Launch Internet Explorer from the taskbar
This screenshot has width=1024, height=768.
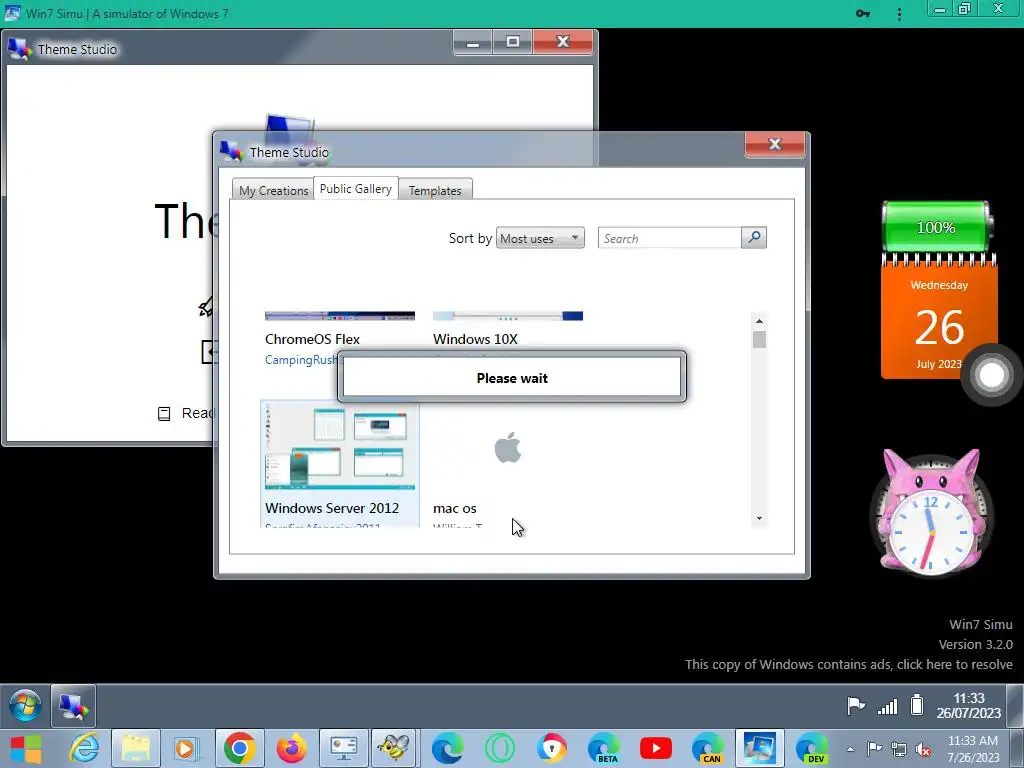(84, 748)
